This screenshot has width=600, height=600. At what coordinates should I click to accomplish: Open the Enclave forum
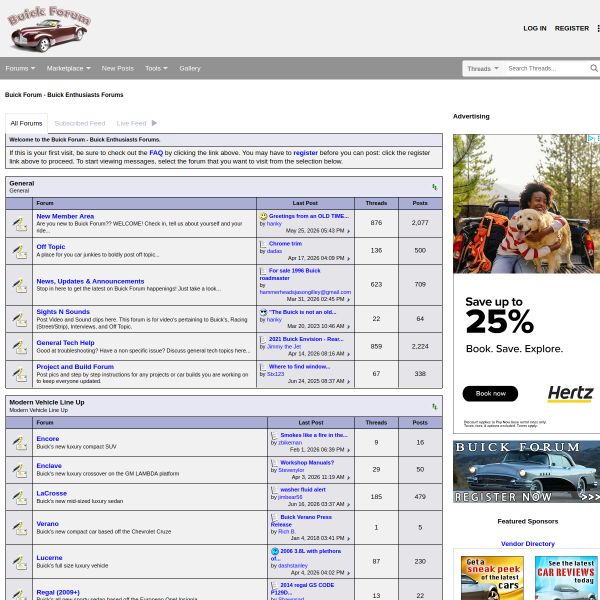coord(49,466)
